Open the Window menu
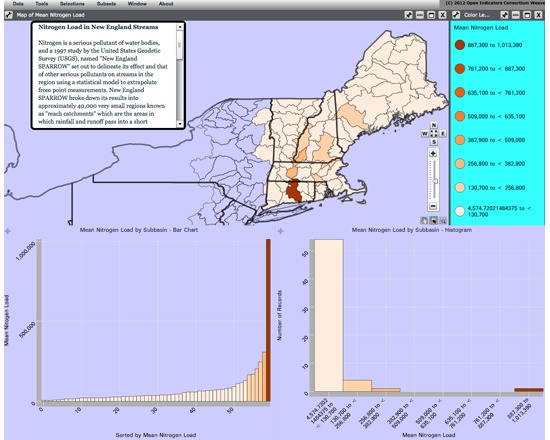 pos(137,4)
